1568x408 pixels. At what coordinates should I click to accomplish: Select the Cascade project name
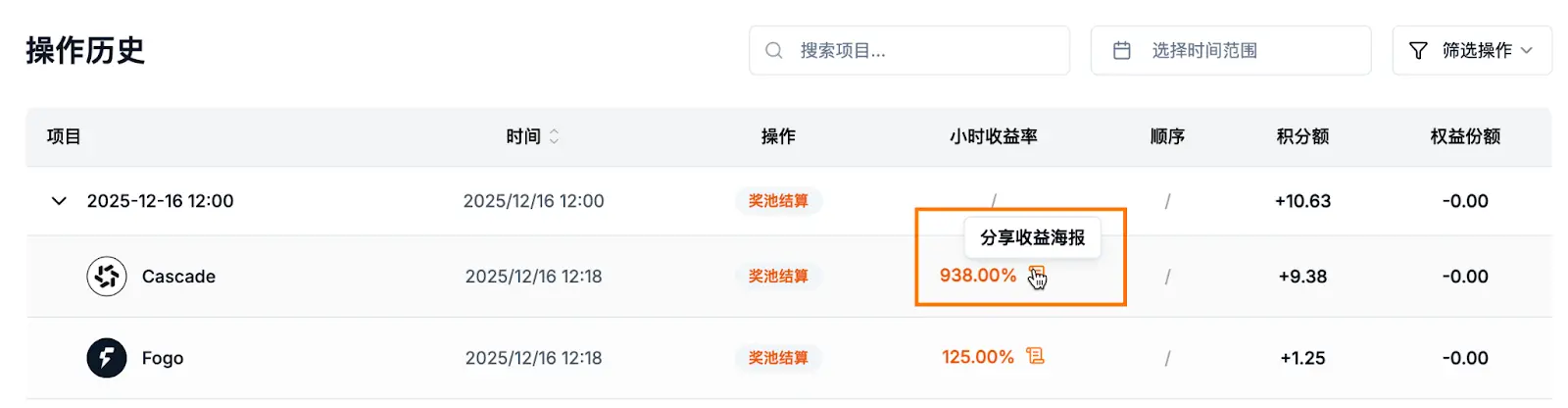click(178, 277)
